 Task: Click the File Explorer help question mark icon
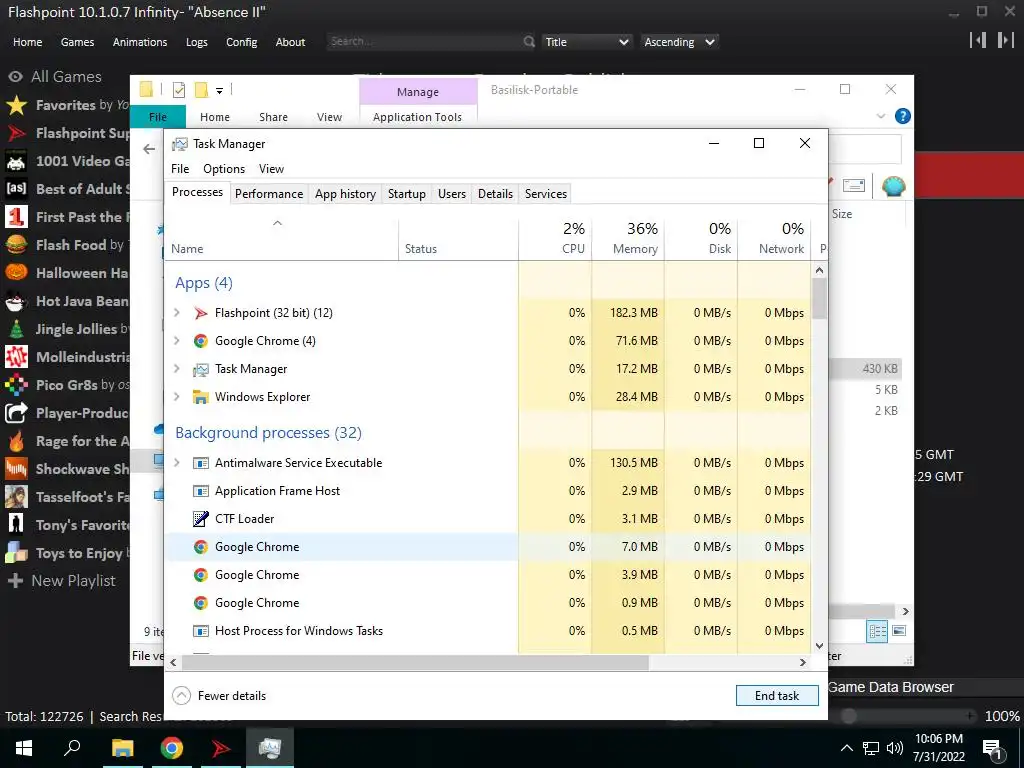[903, 116]
